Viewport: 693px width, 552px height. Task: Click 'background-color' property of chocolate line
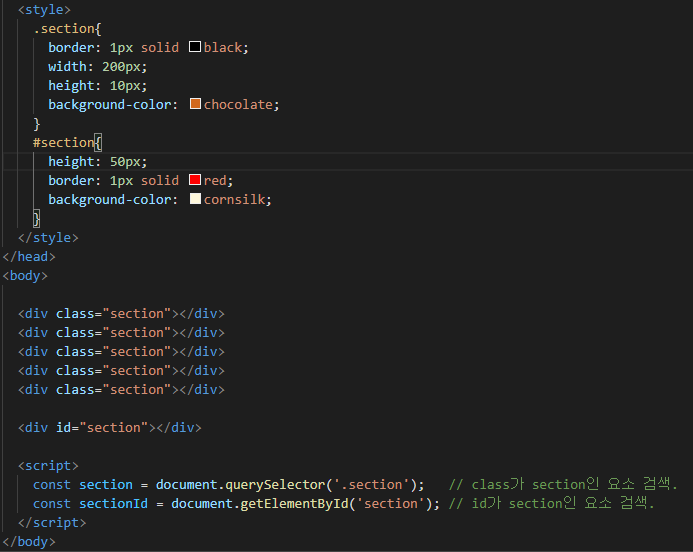pos(110,105)
